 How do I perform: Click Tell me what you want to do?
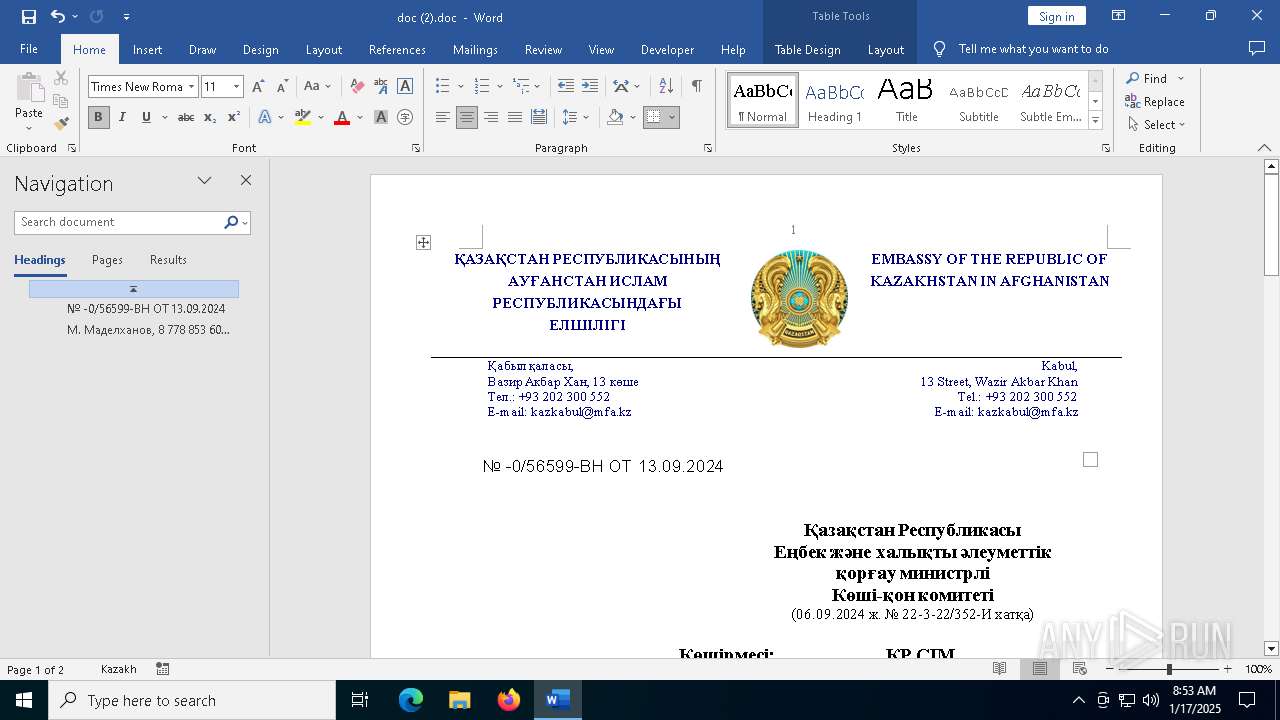point(1033,49)
